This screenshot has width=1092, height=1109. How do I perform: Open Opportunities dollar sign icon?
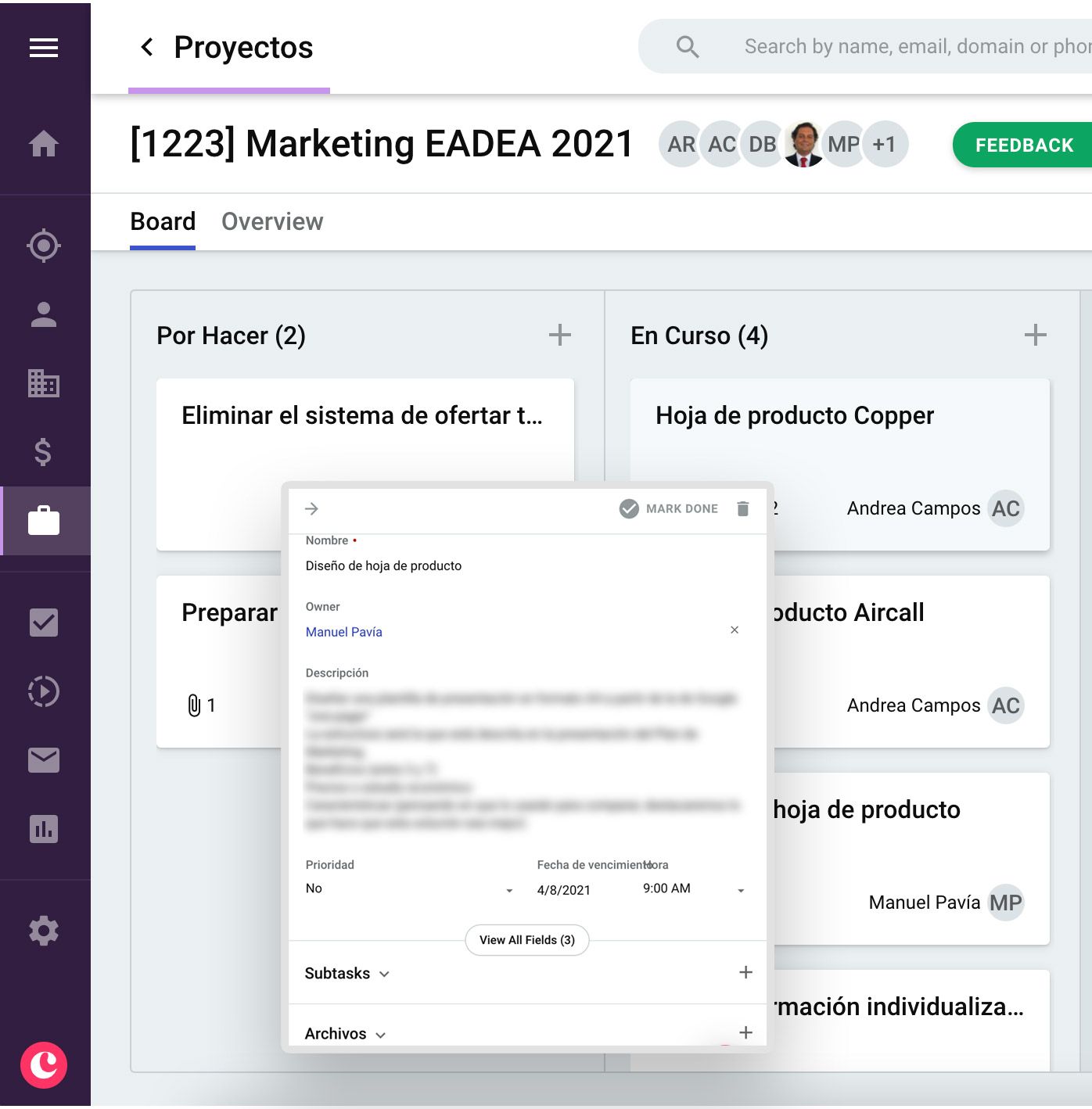(x=44, y=452)
